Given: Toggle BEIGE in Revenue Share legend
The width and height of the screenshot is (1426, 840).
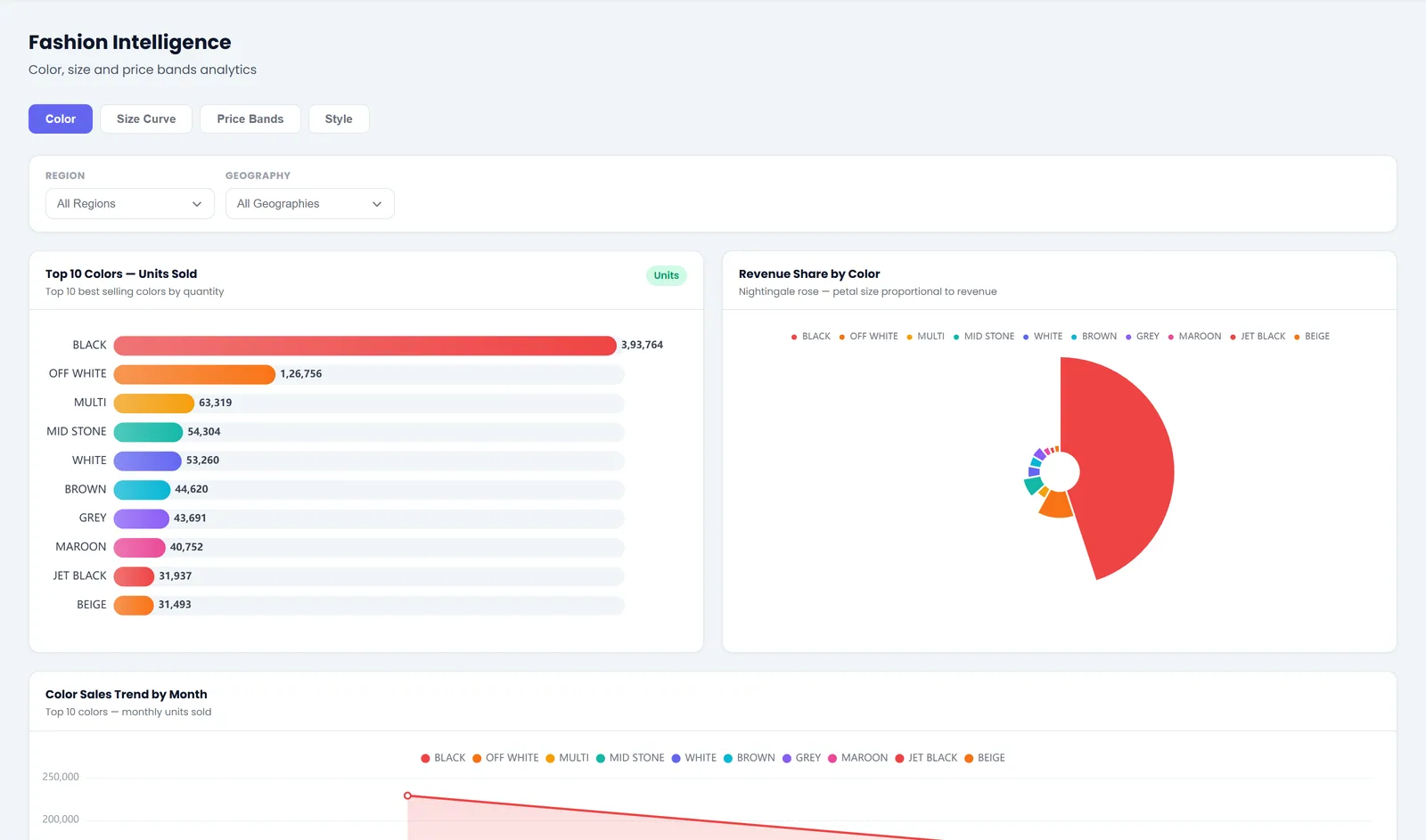Looking at the screenshot, I should [1311, 337].
